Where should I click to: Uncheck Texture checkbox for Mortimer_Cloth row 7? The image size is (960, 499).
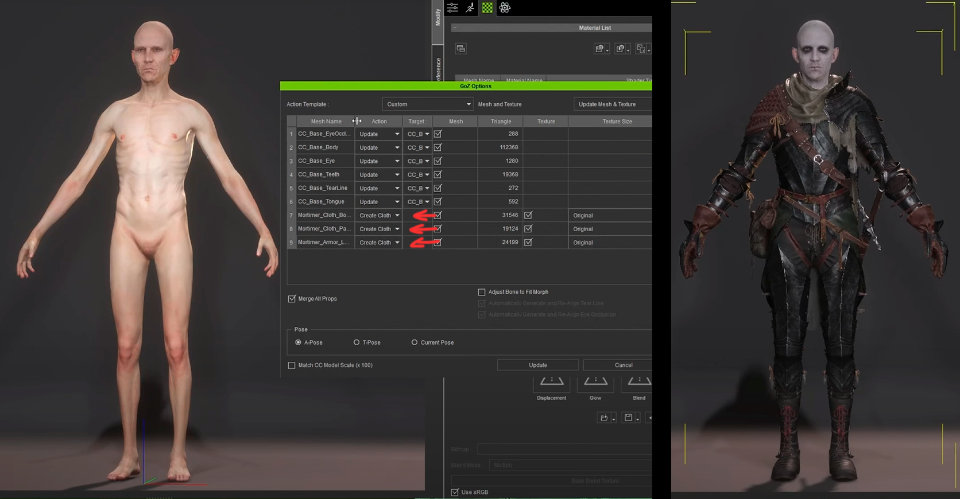coord(528,215)
